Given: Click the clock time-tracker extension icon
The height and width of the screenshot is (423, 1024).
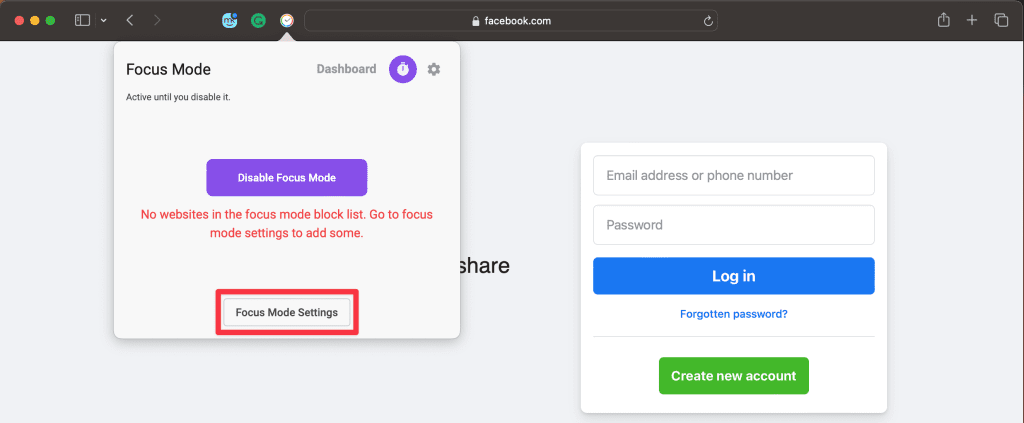Looking at the screenshot, I should pyautogui.click(x=287, y=20).
